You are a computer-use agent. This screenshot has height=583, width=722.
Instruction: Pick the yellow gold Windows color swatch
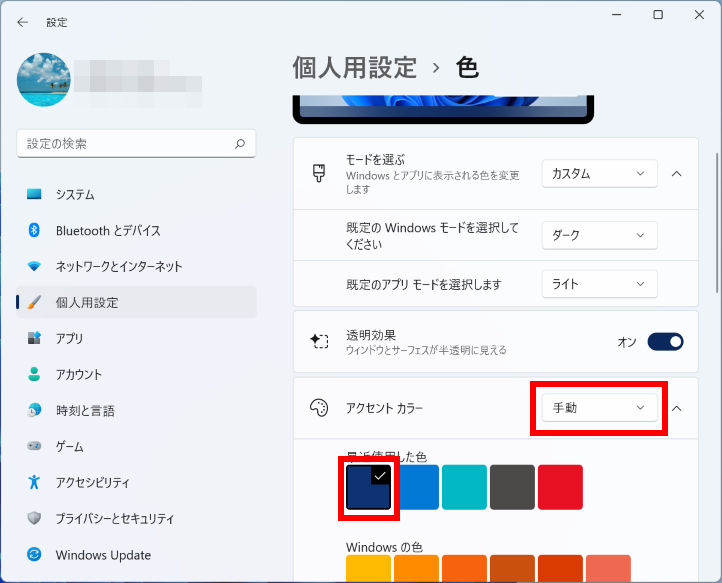click(x=368, y=569)
